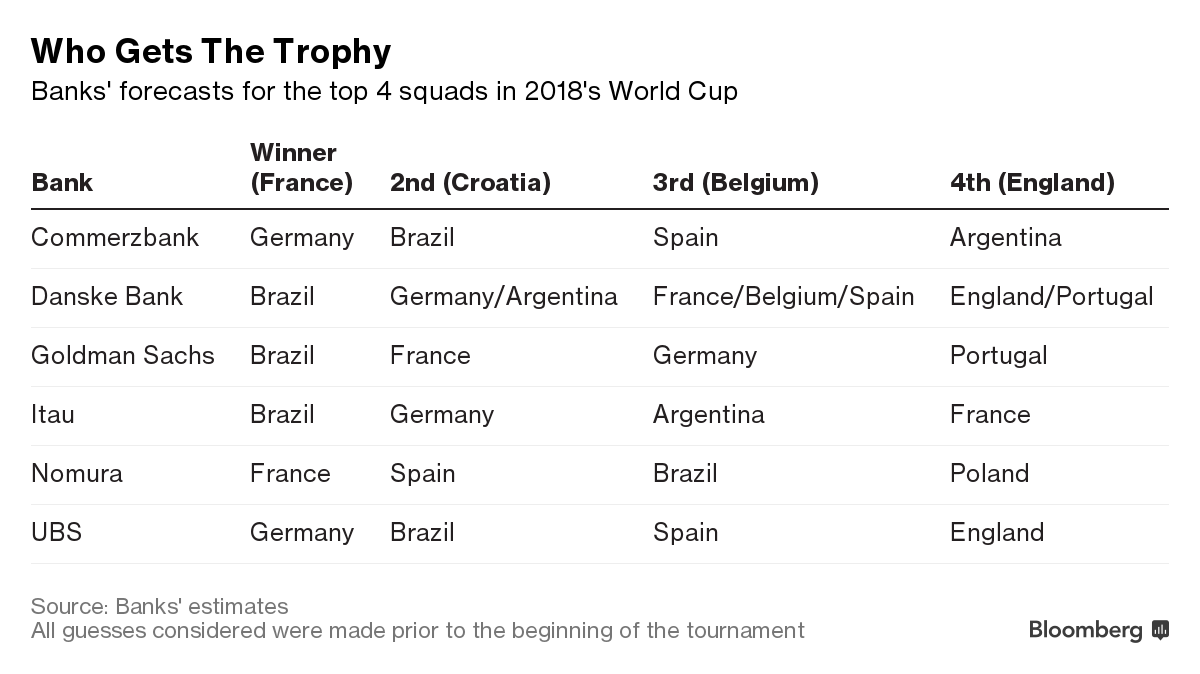Select the Commerzbank row label

pos(115,238)
